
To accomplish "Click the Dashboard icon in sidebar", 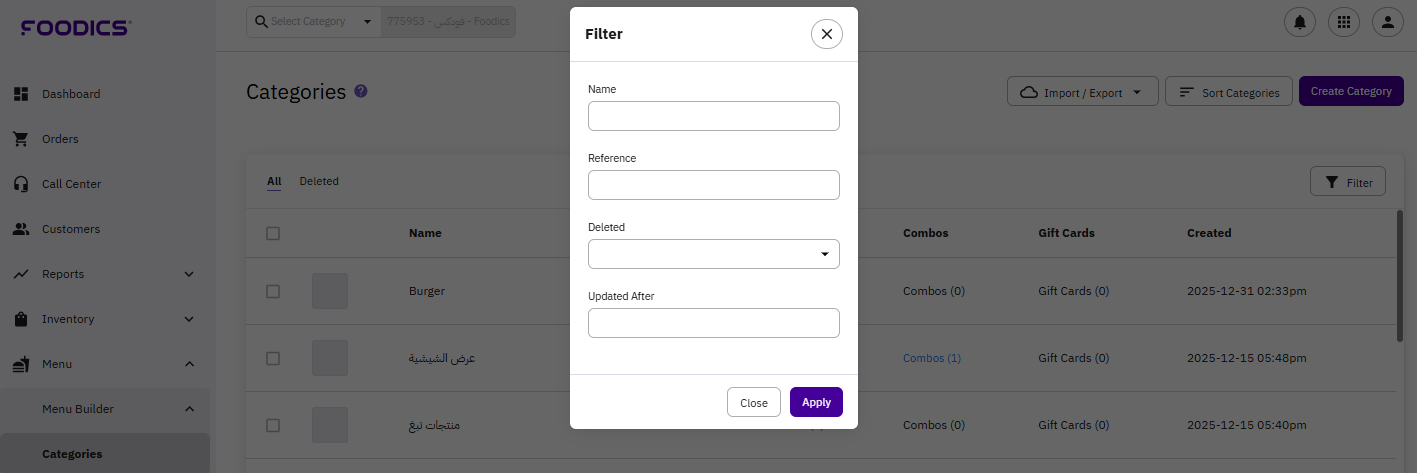I will 20,94.
